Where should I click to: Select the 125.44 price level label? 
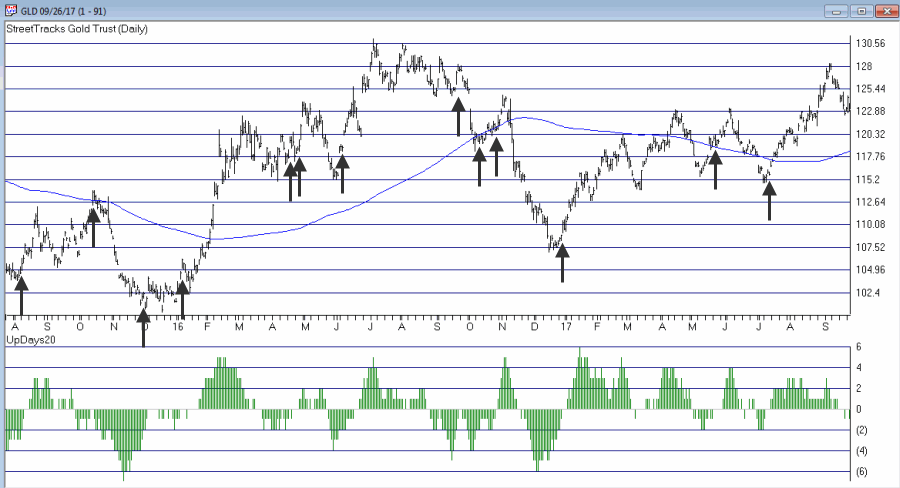point(870,89)
